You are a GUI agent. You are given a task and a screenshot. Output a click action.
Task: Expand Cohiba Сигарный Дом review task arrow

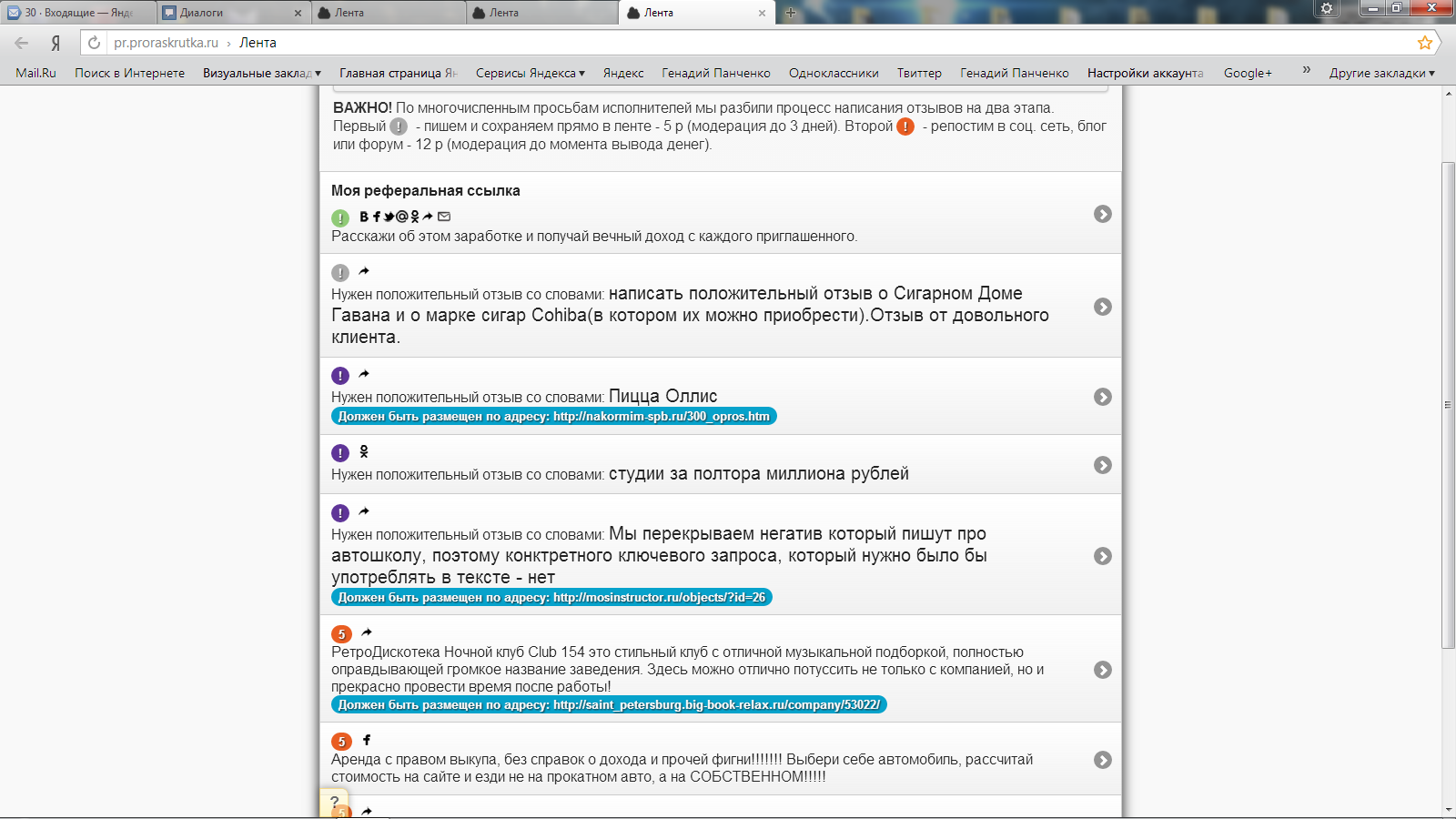1103,307
